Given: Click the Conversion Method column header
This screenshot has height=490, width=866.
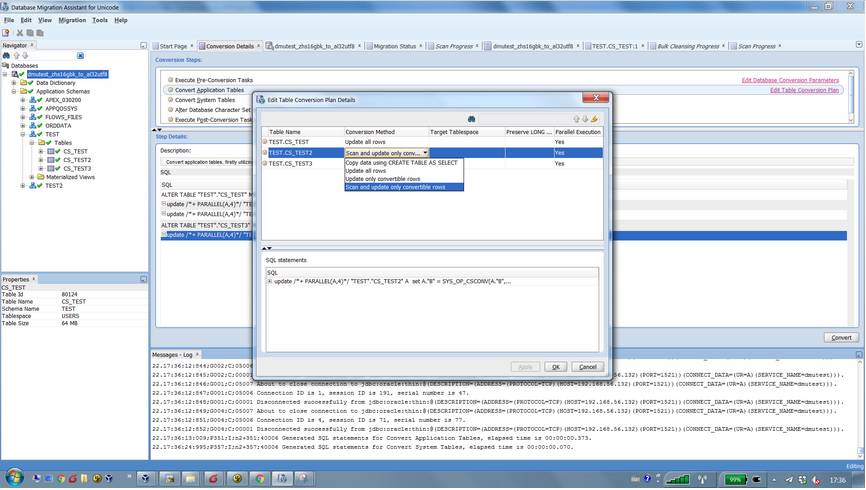Looking at the screenshot, I should coord(386,133).
